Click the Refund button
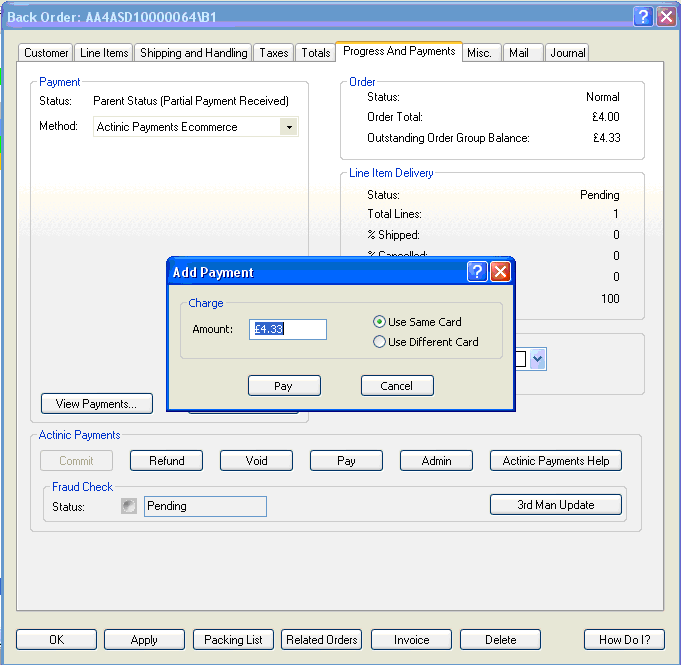This screenshot has width=681, height=665. coord(166,461)
